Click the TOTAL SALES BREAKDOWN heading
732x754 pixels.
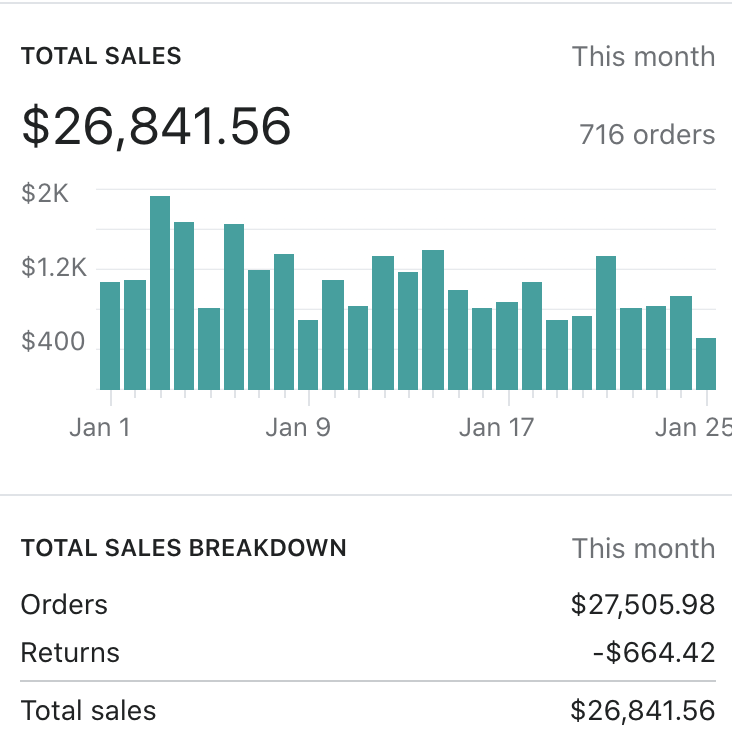pyautogui.click(x=184, y=548)
